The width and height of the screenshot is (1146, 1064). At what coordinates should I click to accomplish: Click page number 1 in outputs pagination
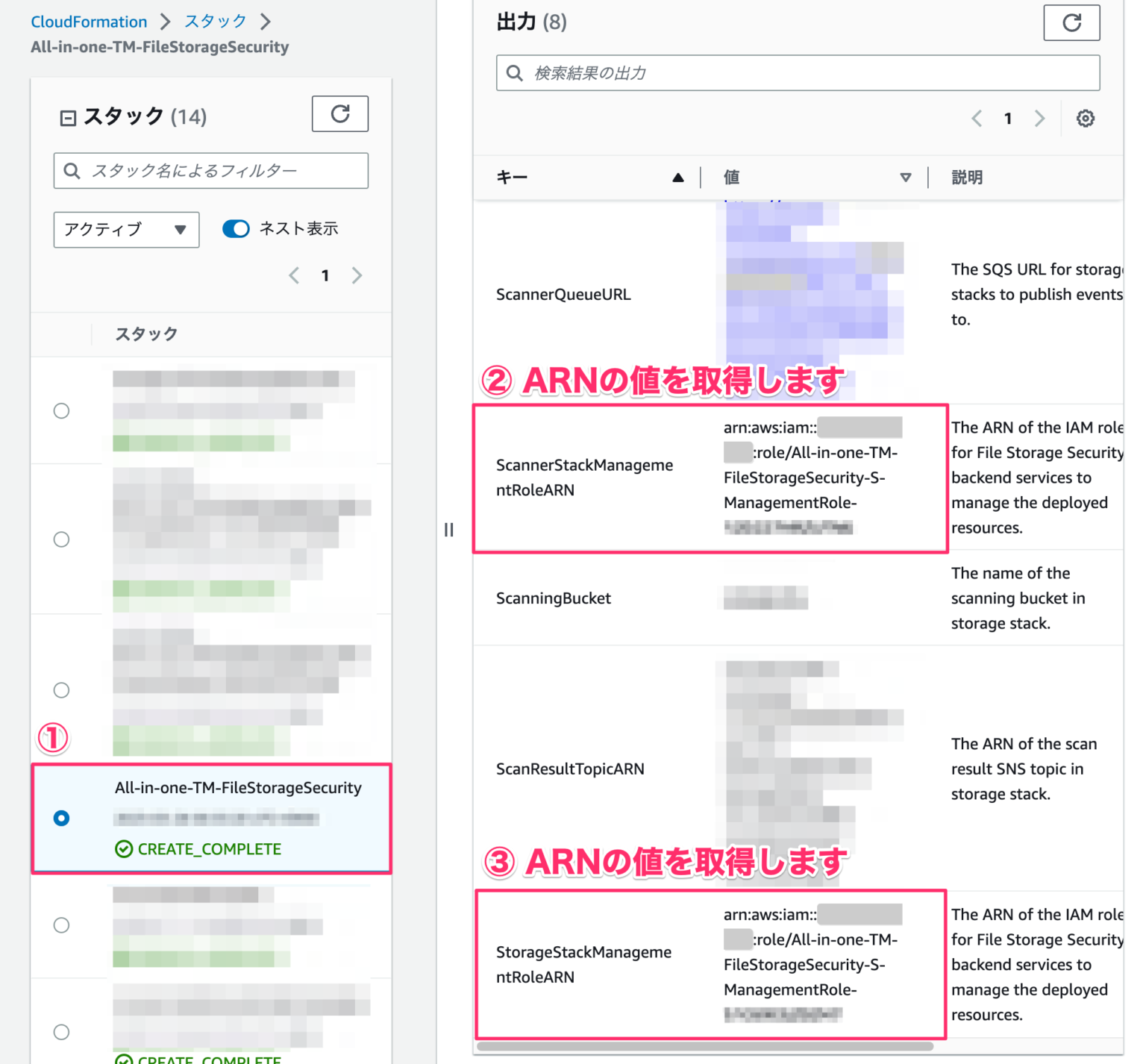(1007, 118)
